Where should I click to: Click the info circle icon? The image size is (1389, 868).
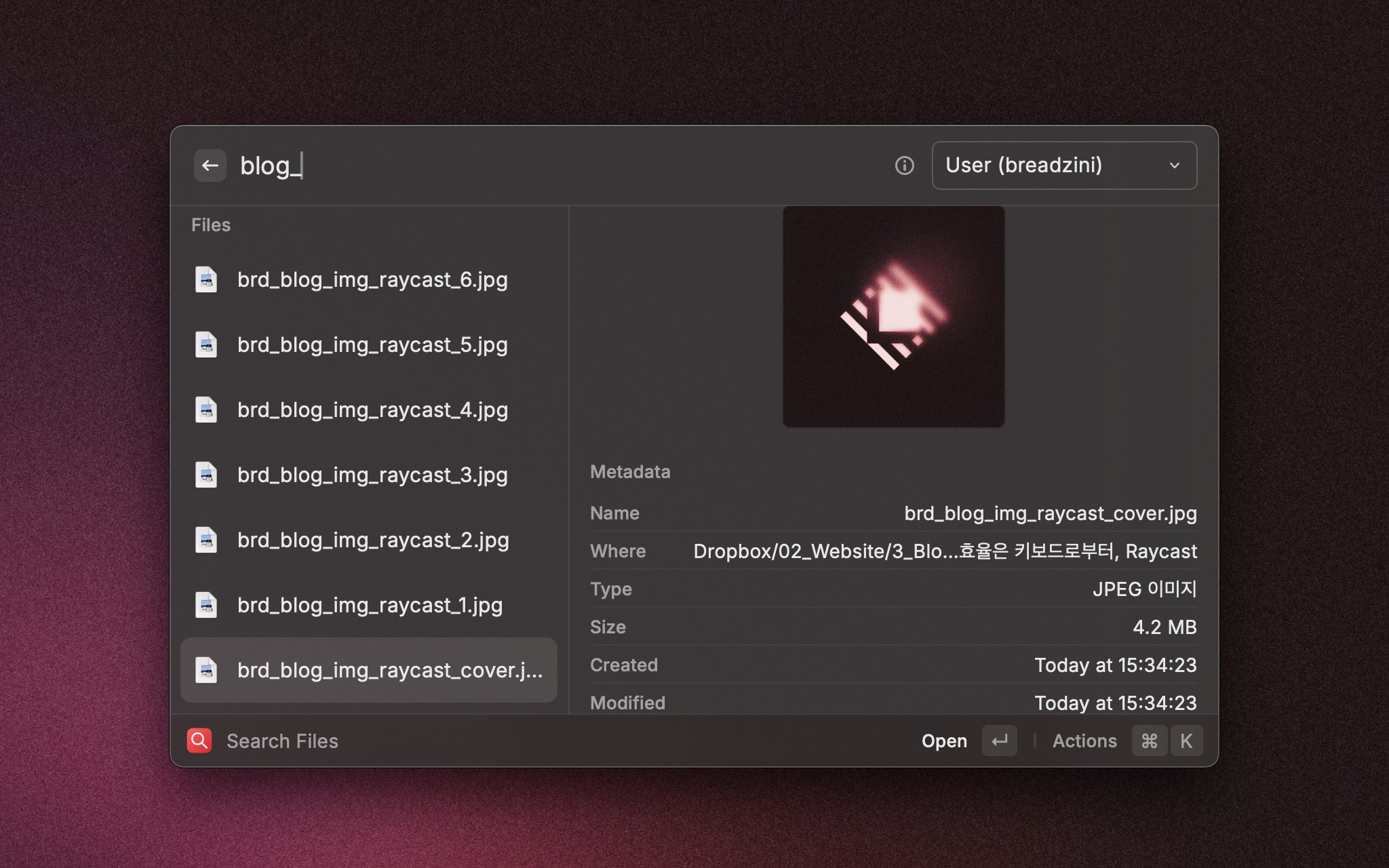point(904,165)
